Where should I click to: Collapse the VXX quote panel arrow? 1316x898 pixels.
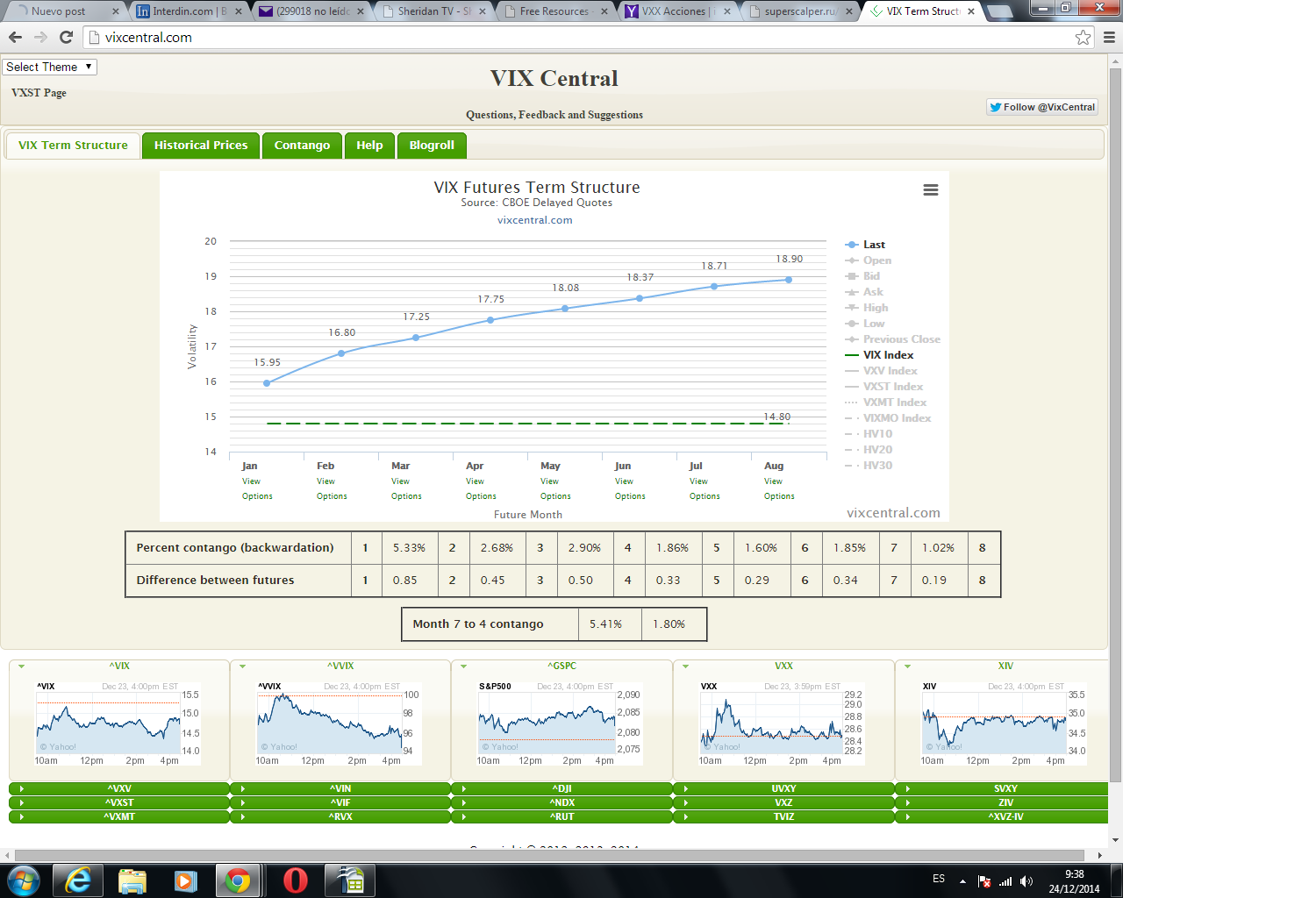click(685, 666)
